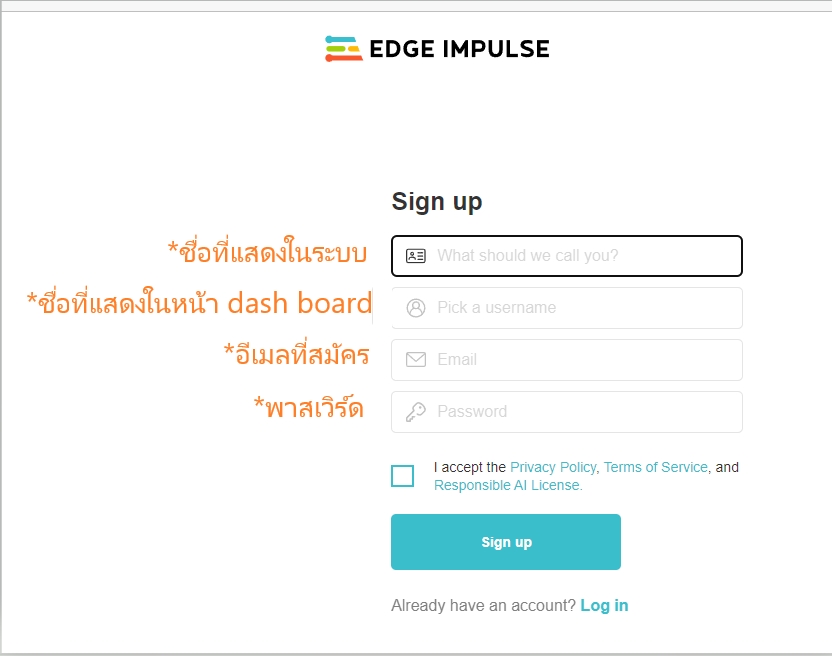This screenshot has height=656, width=832.
Task: Click the "Sign up" form heading
Action: click(437, 201)
